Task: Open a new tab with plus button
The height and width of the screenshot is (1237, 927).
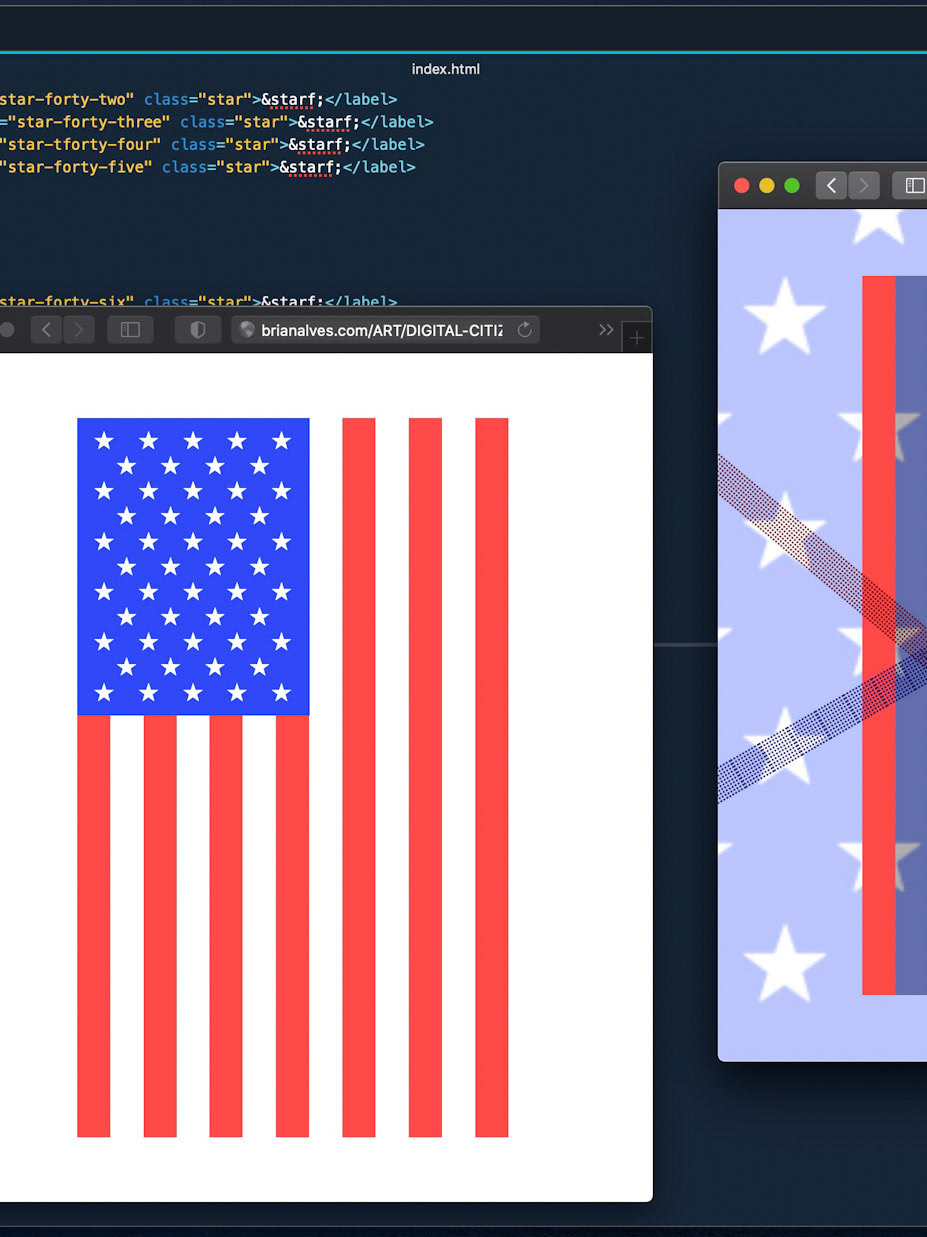Action: (636, 338)
